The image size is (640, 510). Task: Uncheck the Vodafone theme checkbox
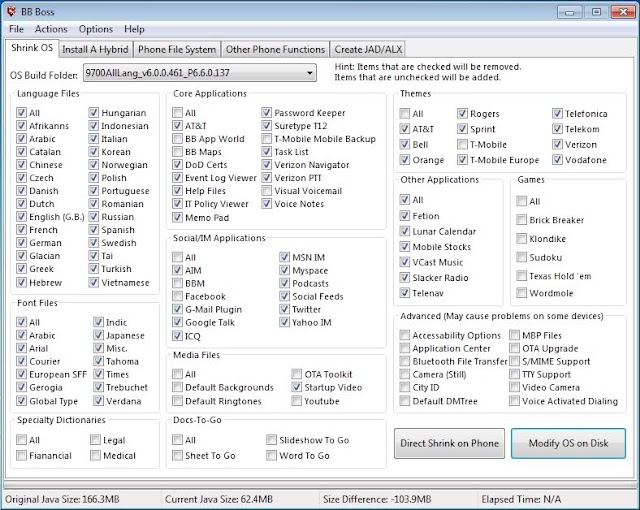557,160
